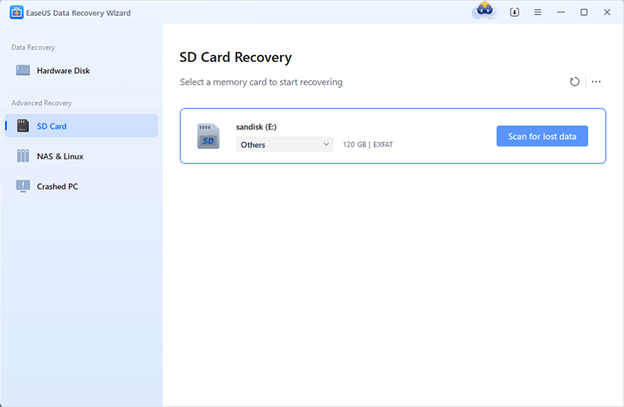The width and height of the screenshot is (624, 407).
Task: Close the EaseUS Data Recovery Wizard
Action: pos(607,12)
